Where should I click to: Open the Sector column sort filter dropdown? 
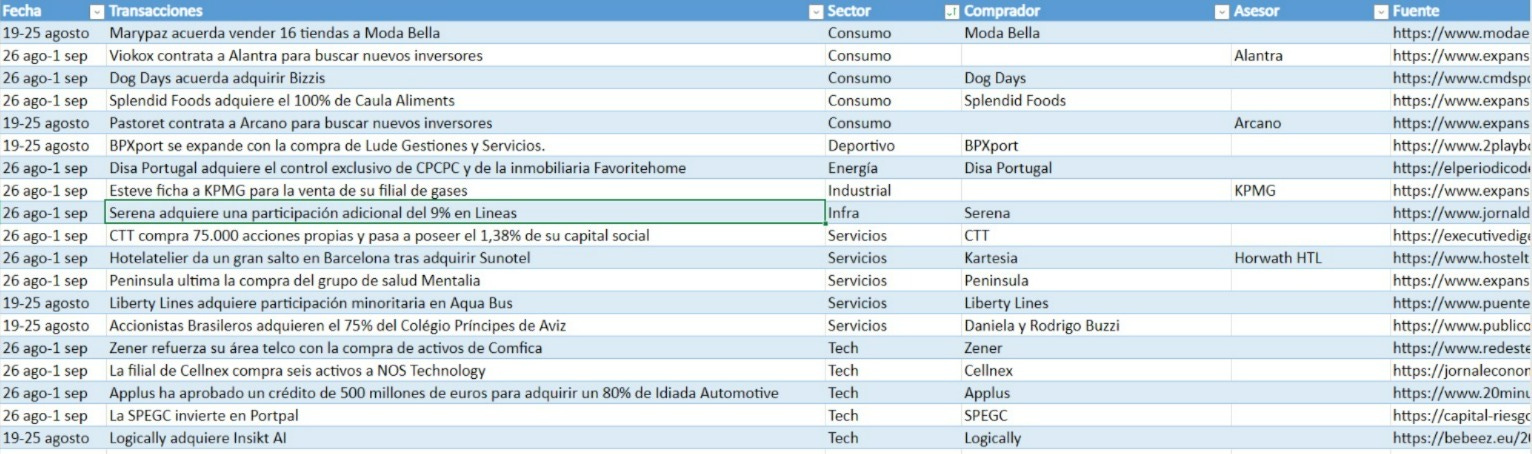[x=951, y=11]
